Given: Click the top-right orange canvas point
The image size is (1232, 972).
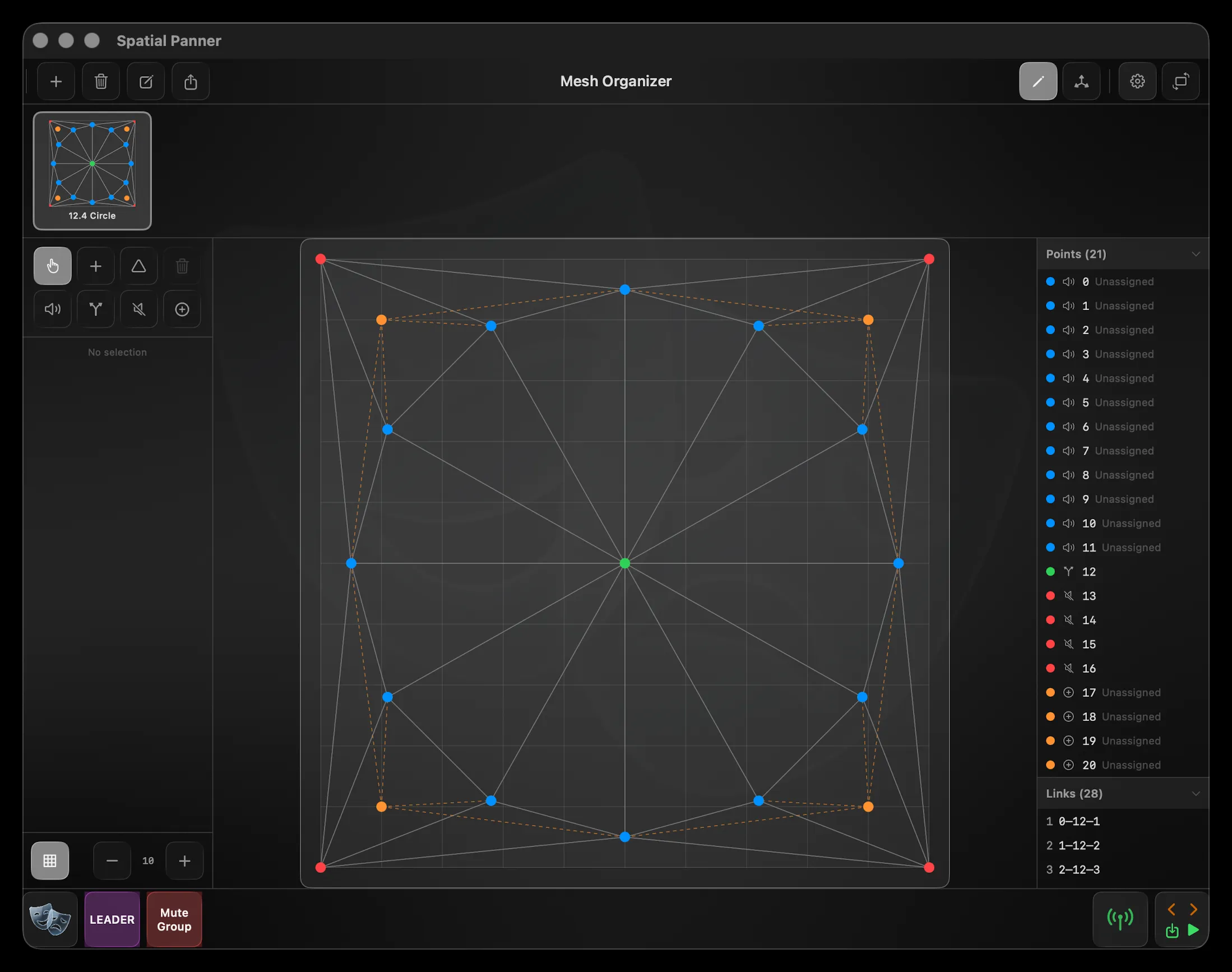Looking at the screenshot, I should pos(868,320).
